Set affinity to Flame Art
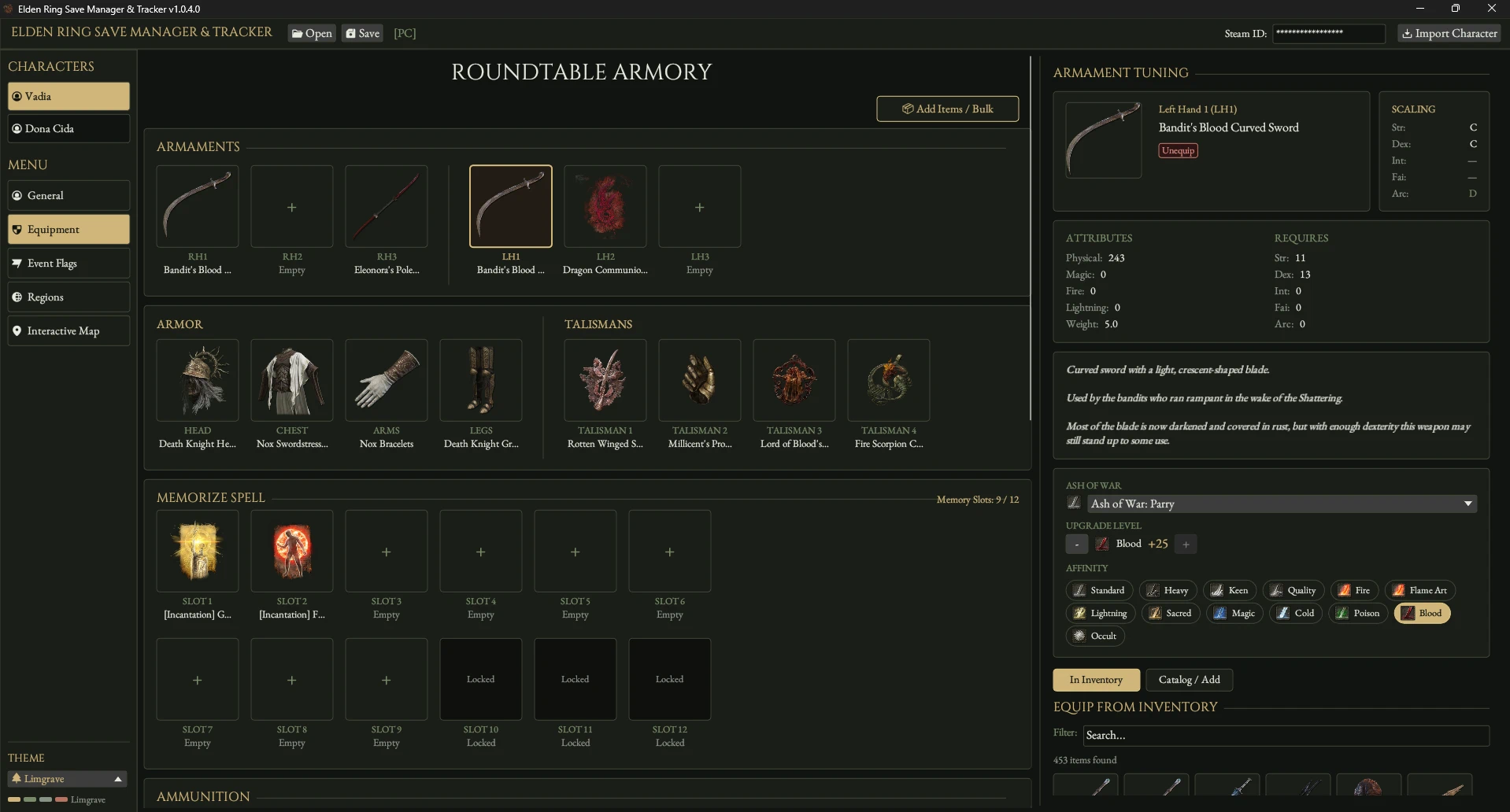The height and width of the screenshot is (812, 1510). tap(1420, 590)
